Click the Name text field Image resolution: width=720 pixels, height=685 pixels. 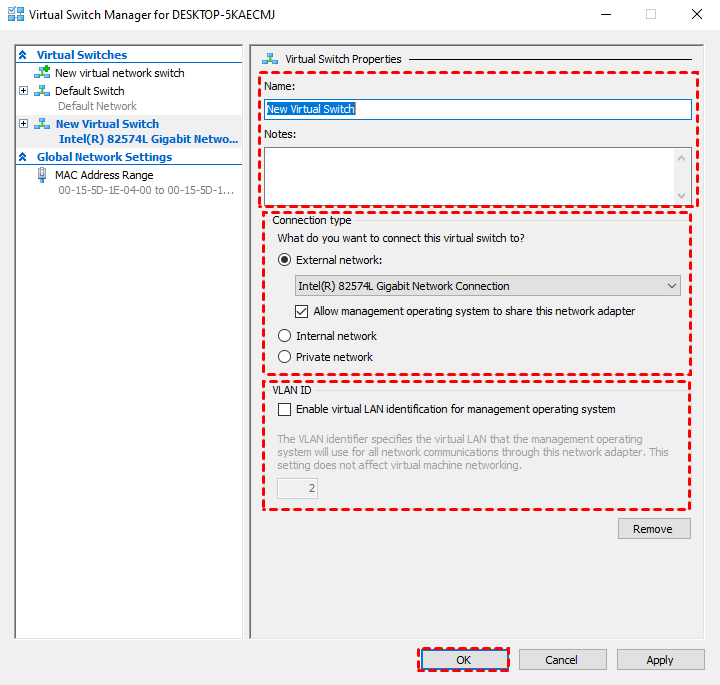tap(478, 109)
